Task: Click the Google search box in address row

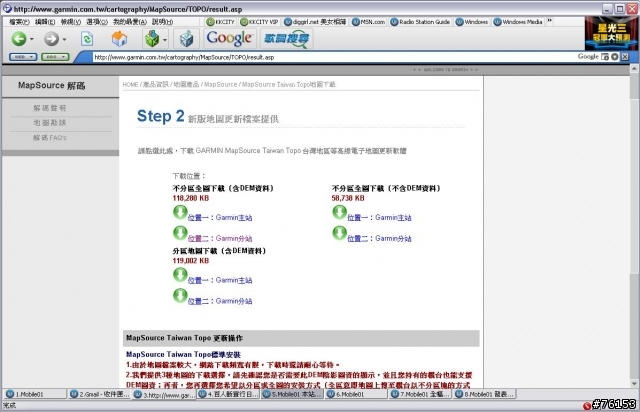Action: coord(588,56)
